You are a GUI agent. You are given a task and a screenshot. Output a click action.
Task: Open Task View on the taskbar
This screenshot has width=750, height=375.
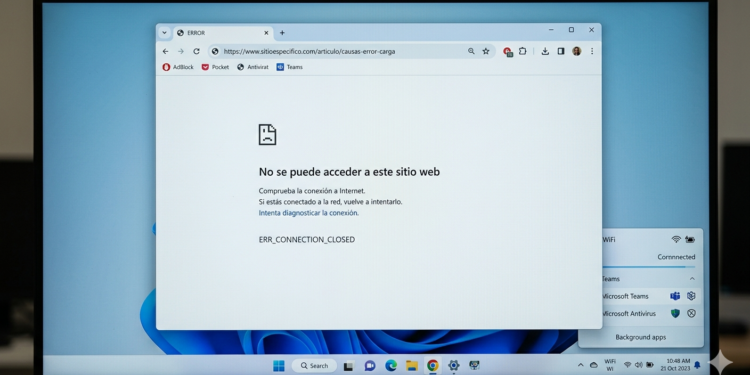[x=349, y=366]
